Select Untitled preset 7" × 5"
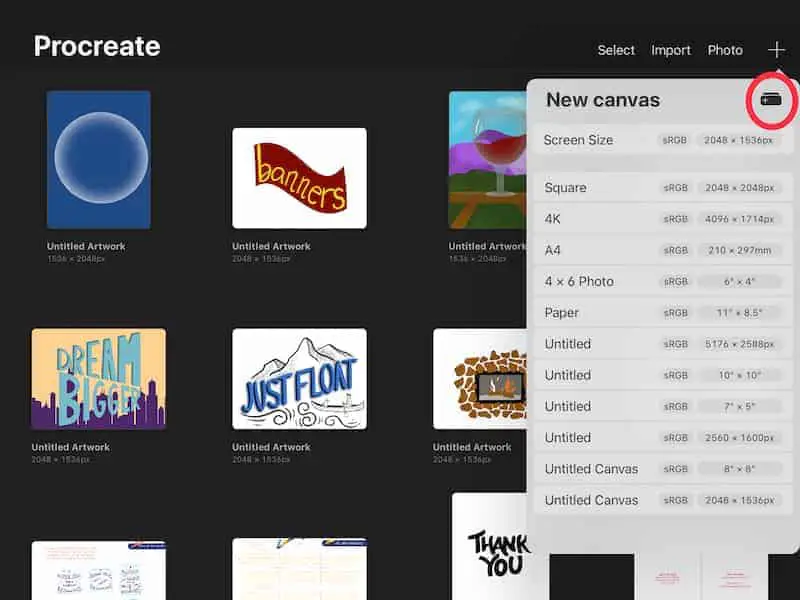Image resolution: width=800 pixels, height=600 pixels. 663,406
